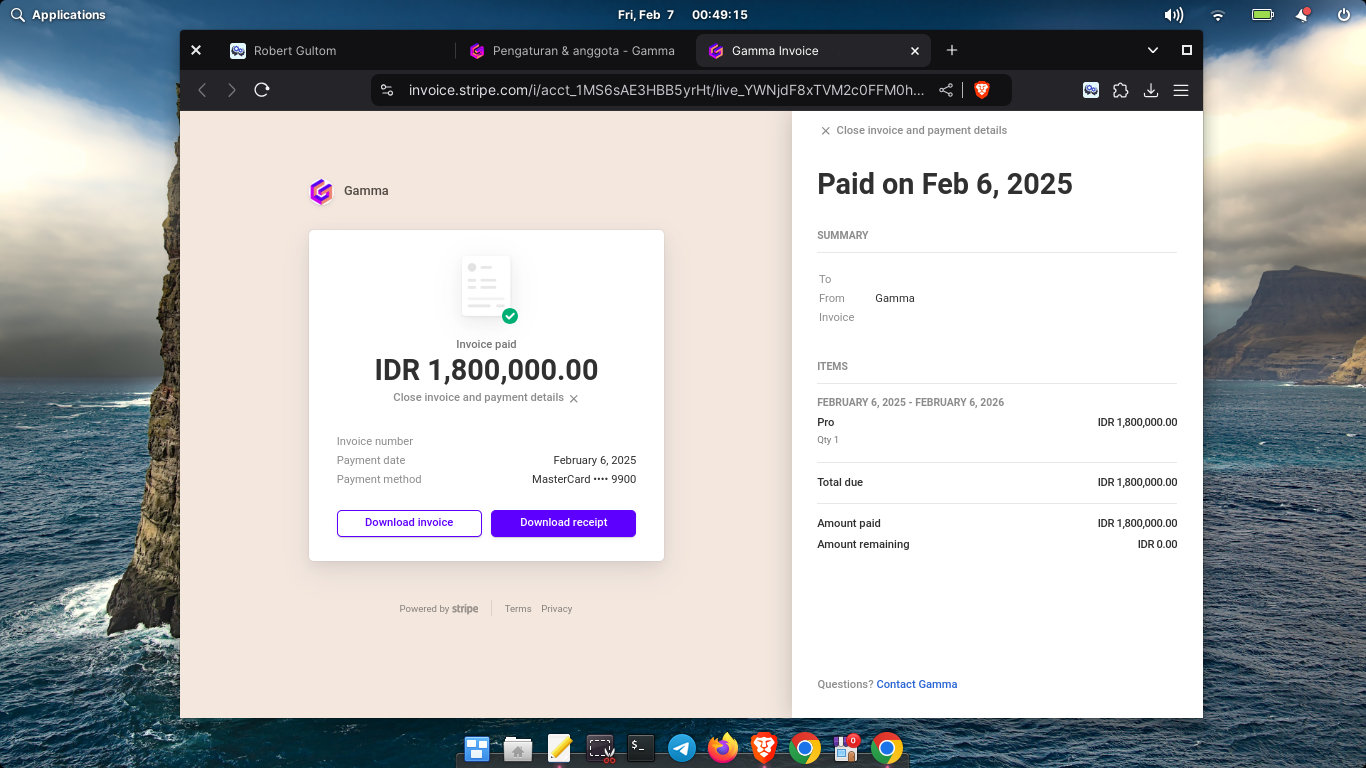Screen dimensions: 1366x768
Task: Open the terminal from the dock
Action: [641, 747]
